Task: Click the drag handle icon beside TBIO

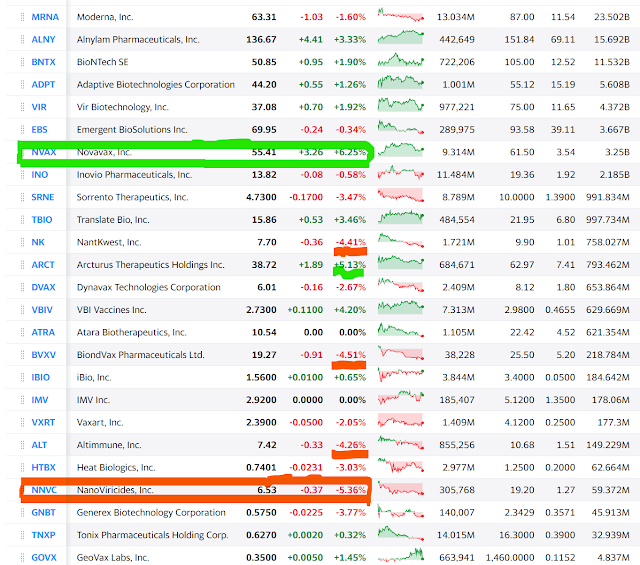Action: pos(22,220)
